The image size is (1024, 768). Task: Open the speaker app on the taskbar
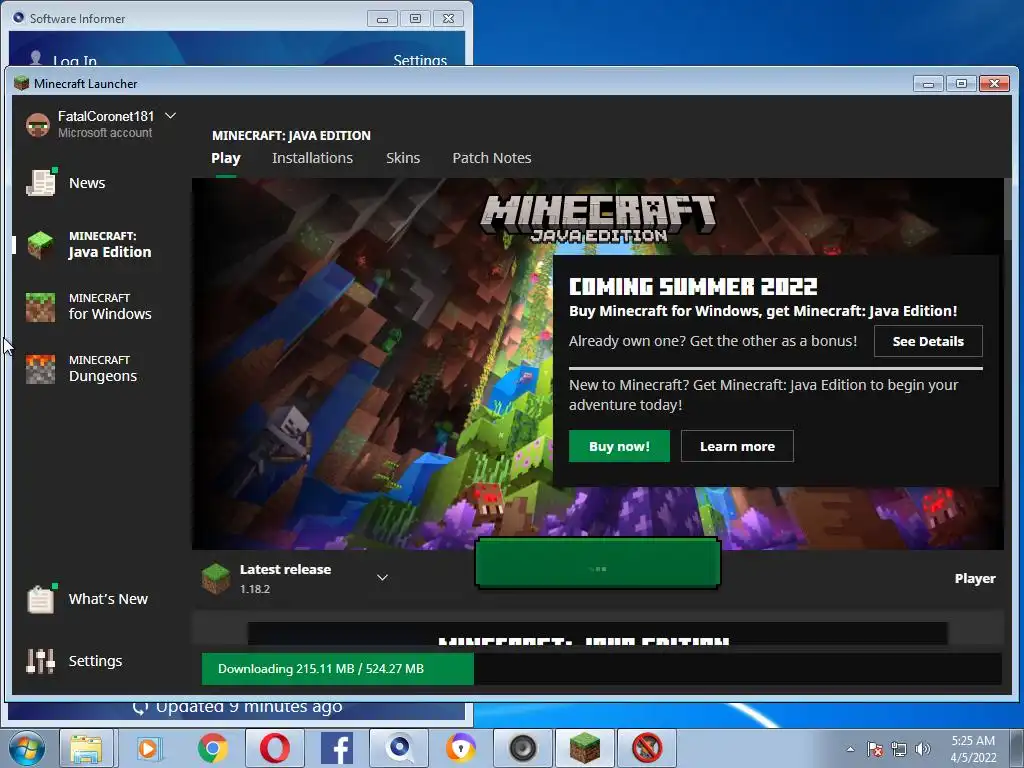click(x=523, y=748)
